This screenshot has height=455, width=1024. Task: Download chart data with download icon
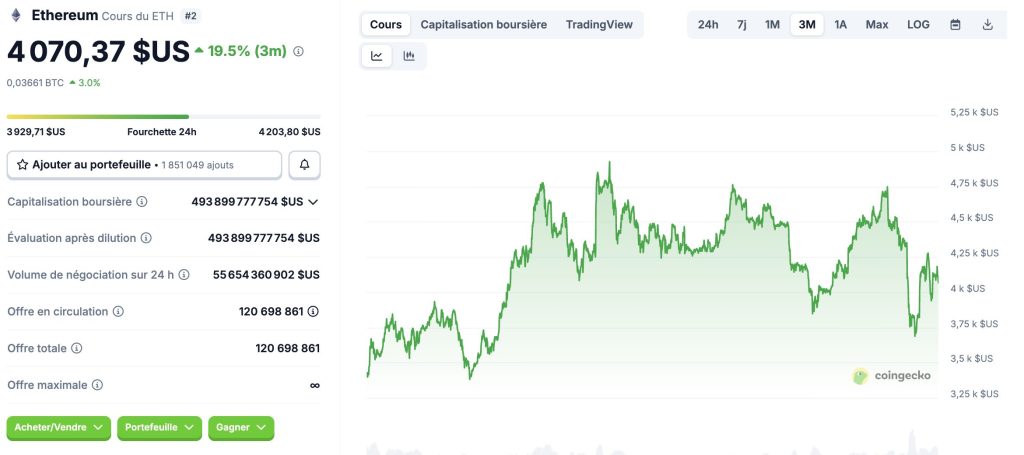click(988, 24)
